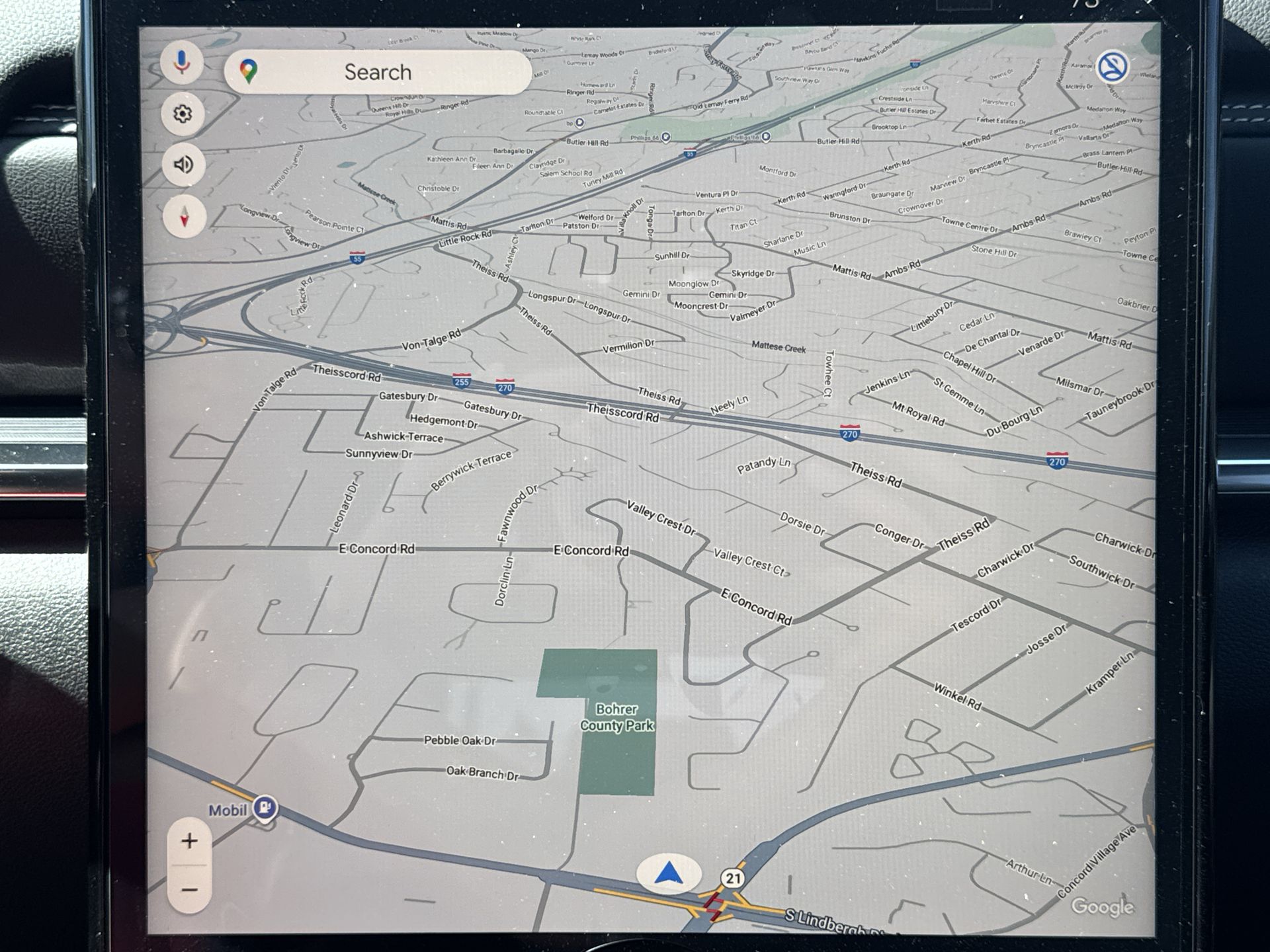
Task: Tap the blue current-location arrow
Action: pos(668,873)
